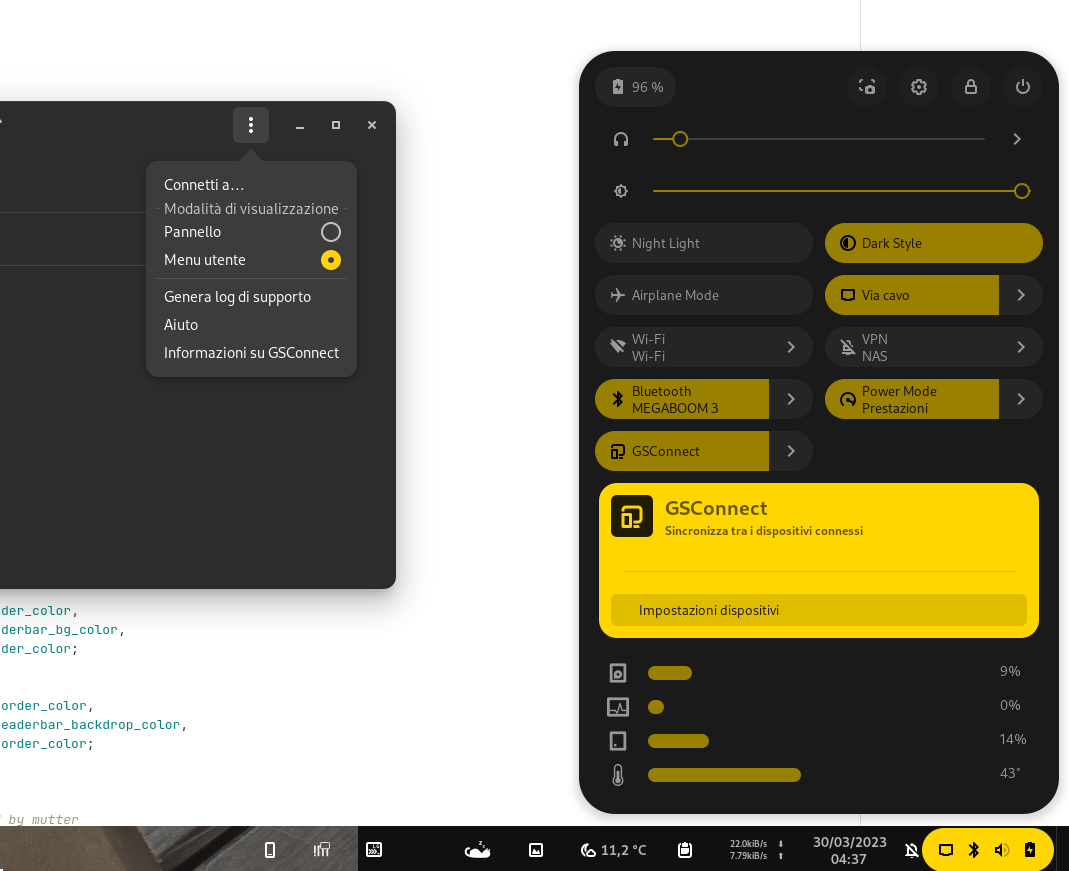Expand the VPN submenu arrow
The height and width of the screenshot is (871, 1069).
point(1021,348)
